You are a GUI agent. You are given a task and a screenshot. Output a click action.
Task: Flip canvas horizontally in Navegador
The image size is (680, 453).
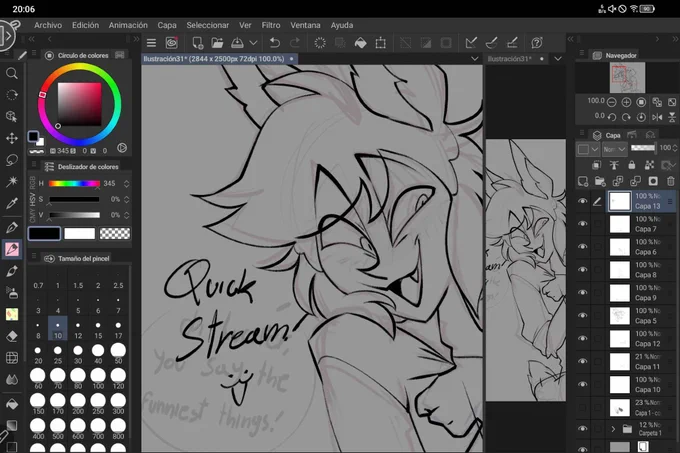657,117
